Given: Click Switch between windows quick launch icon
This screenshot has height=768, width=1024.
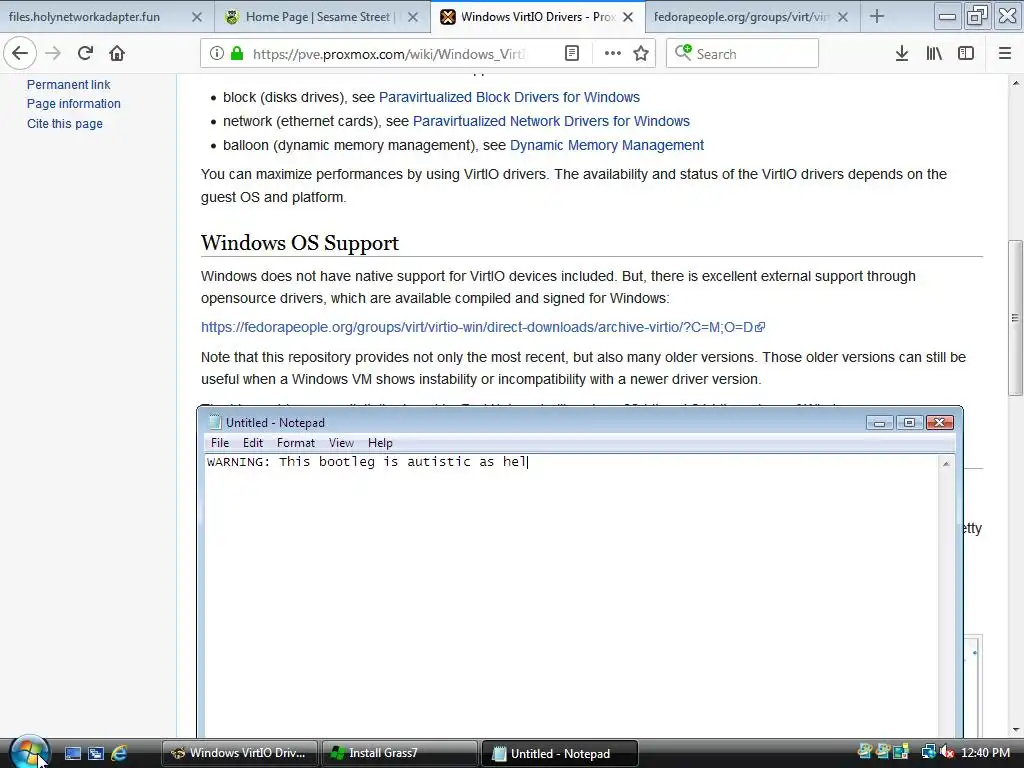Looking at the screenshot, I should (x=96, y=754).
